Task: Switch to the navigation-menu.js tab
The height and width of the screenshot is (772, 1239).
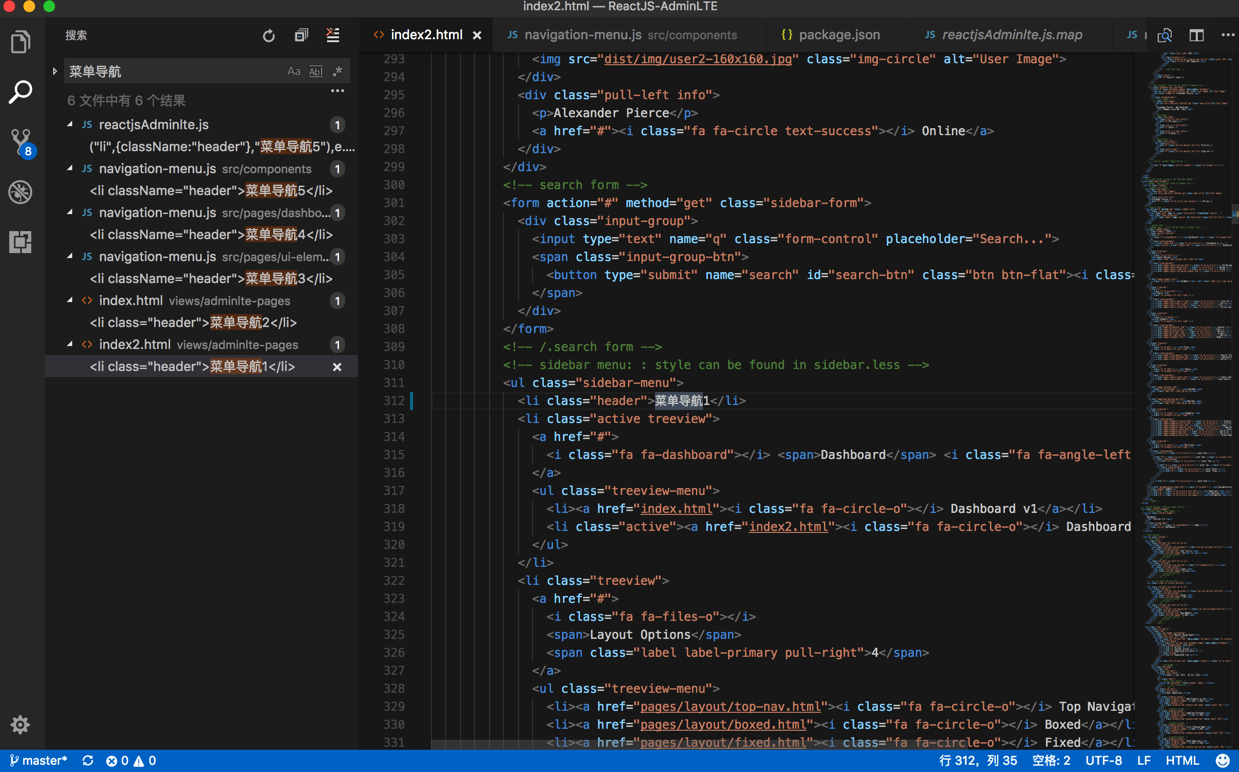Action: click(x=582, y=35)
